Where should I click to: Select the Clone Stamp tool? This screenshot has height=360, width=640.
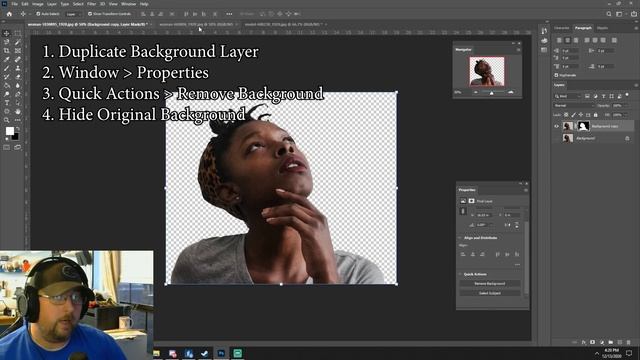(x=18, y=68)
